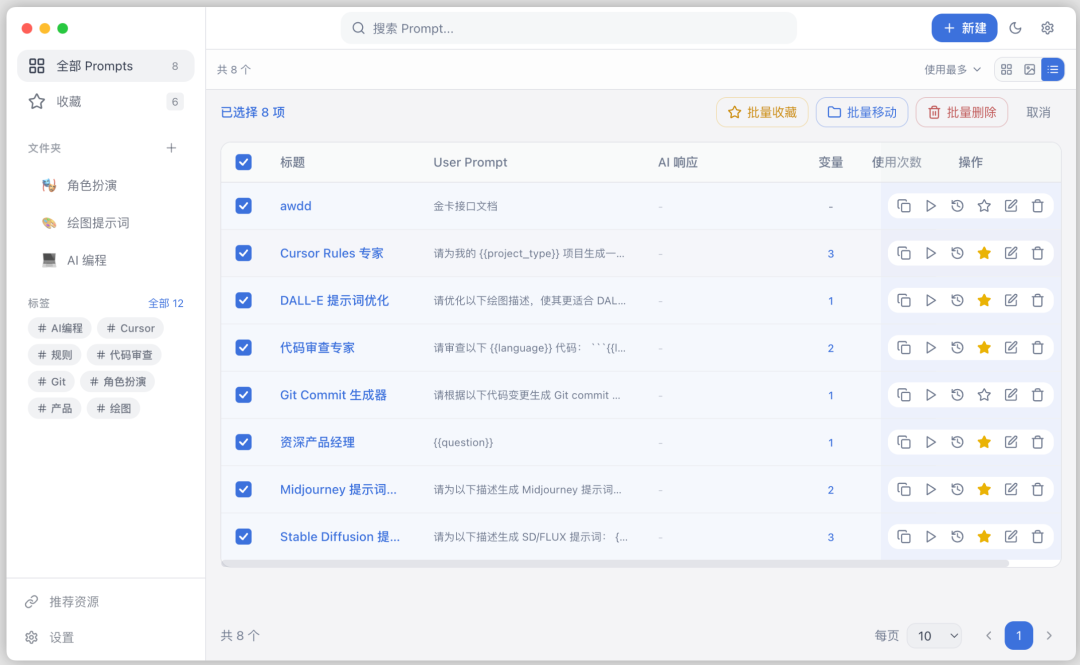
Task: Open settings gear in top bar
Action: point(1047,28)
